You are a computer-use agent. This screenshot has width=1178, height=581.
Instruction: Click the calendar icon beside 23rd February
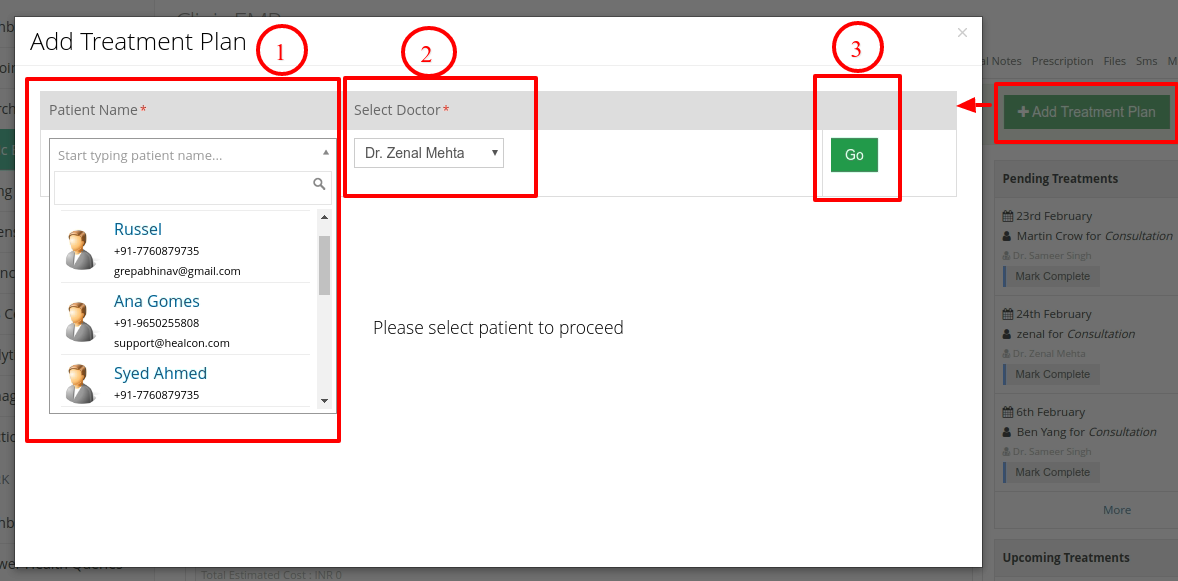1007,216
